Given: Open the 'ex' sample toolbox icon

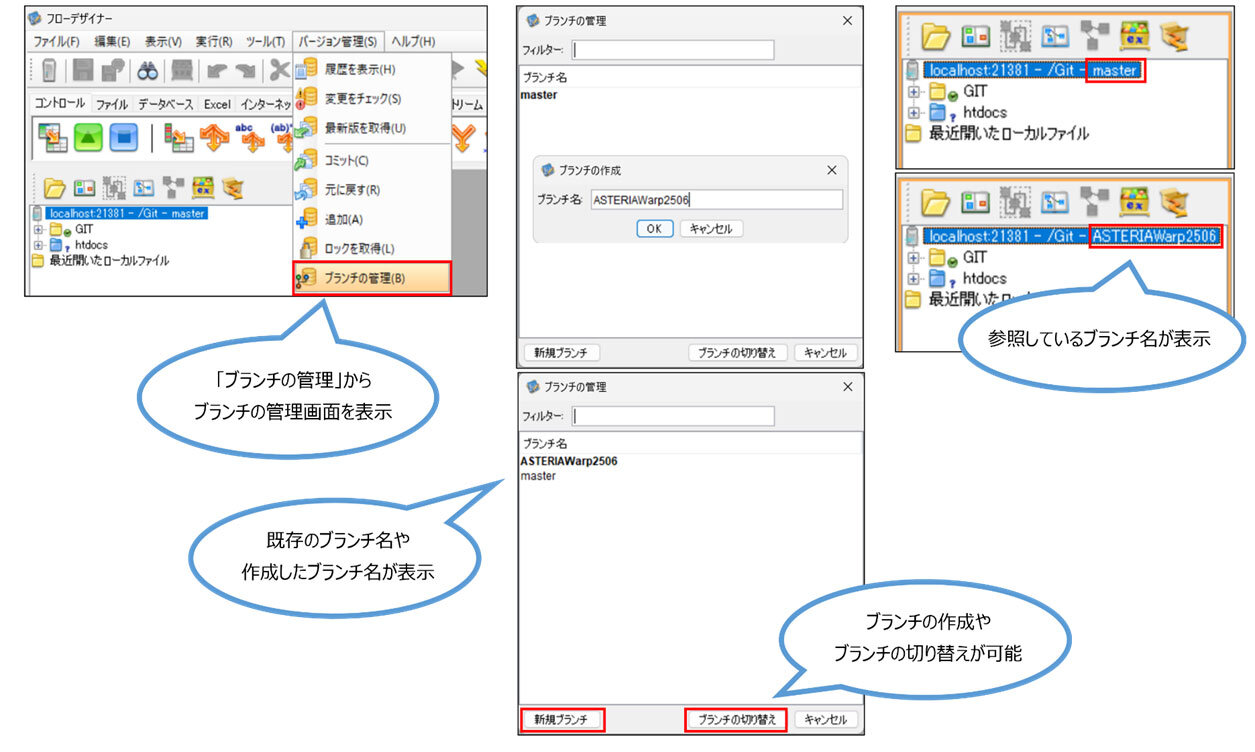Looking at the screenshot, I should coord(204,187).
